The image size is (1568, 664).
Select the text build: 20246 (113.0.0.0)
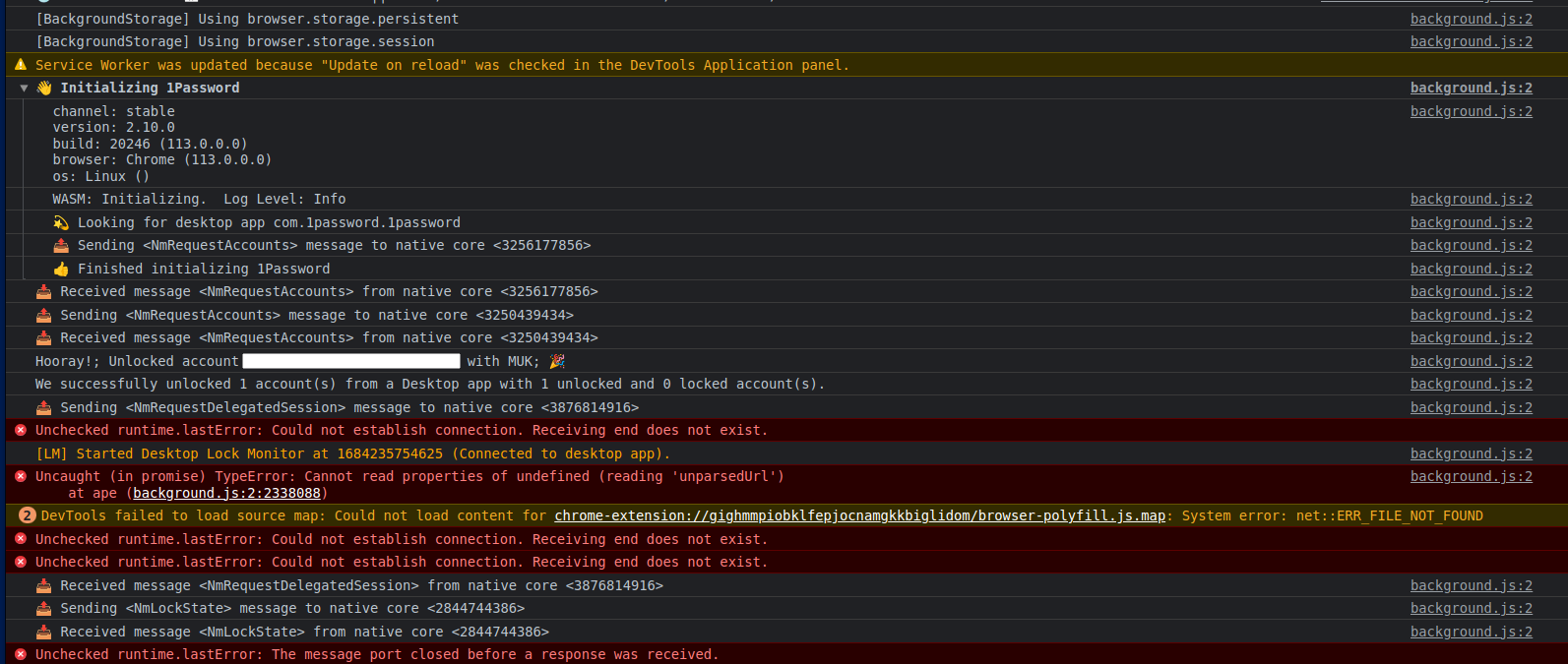[x=151, y=144]
